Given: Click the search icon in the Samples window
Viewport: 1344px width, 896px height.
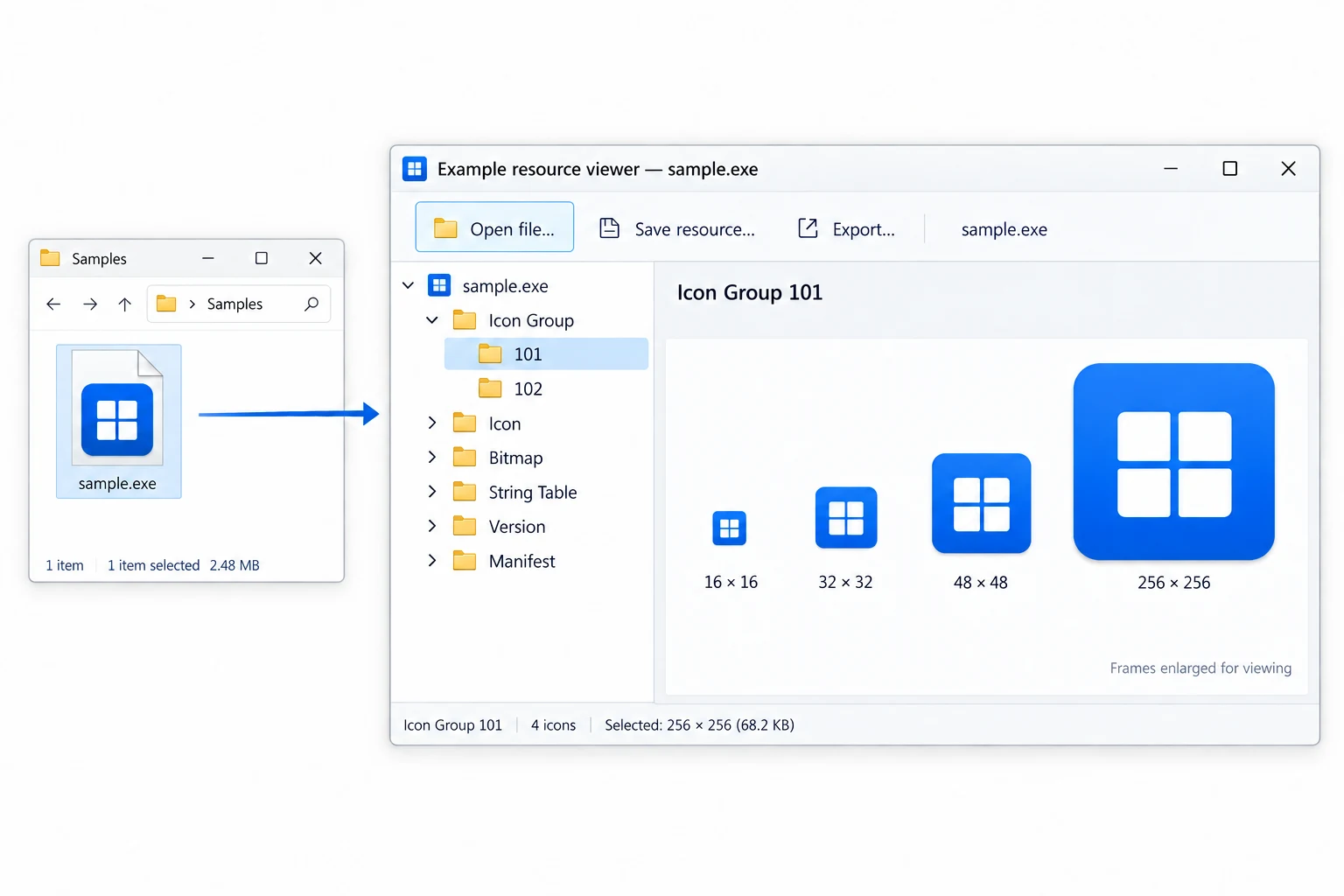Looking at the screenshot, I should 311,304.
